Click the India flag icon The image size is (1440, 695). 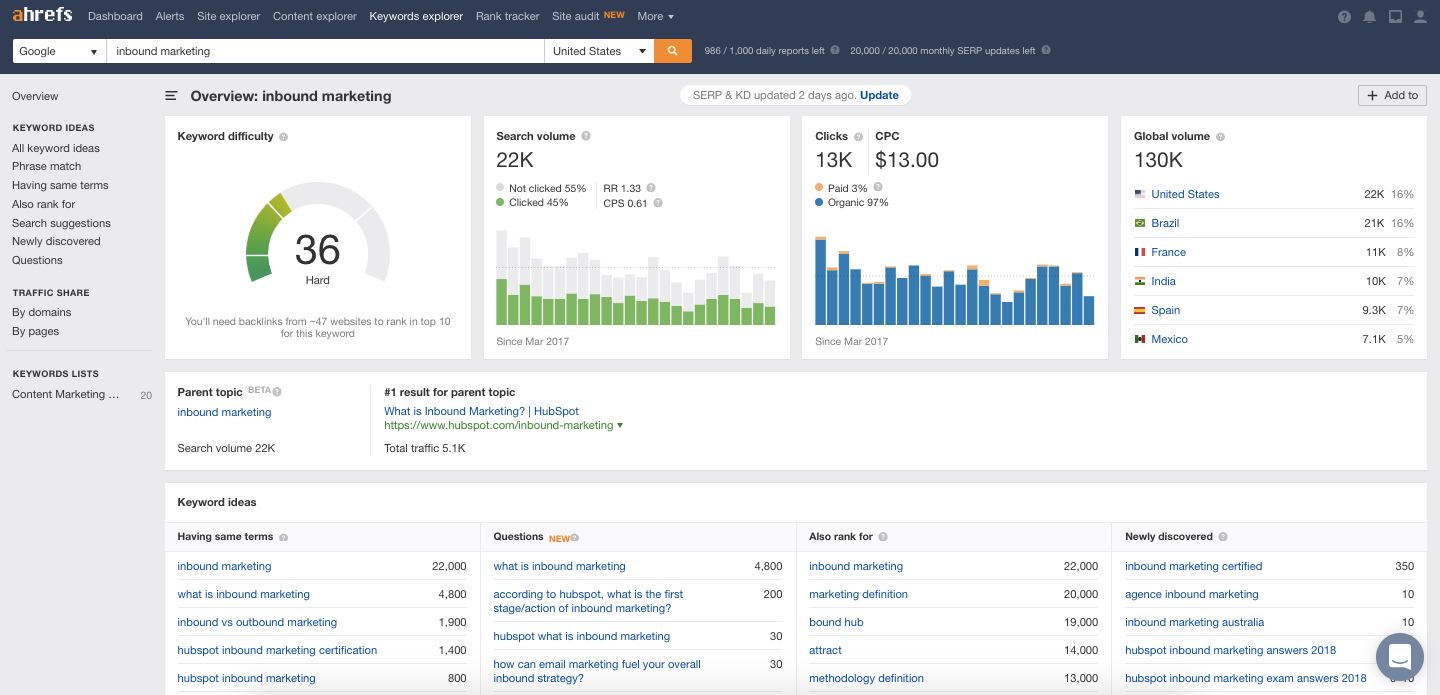click(x=1140, y=281)
